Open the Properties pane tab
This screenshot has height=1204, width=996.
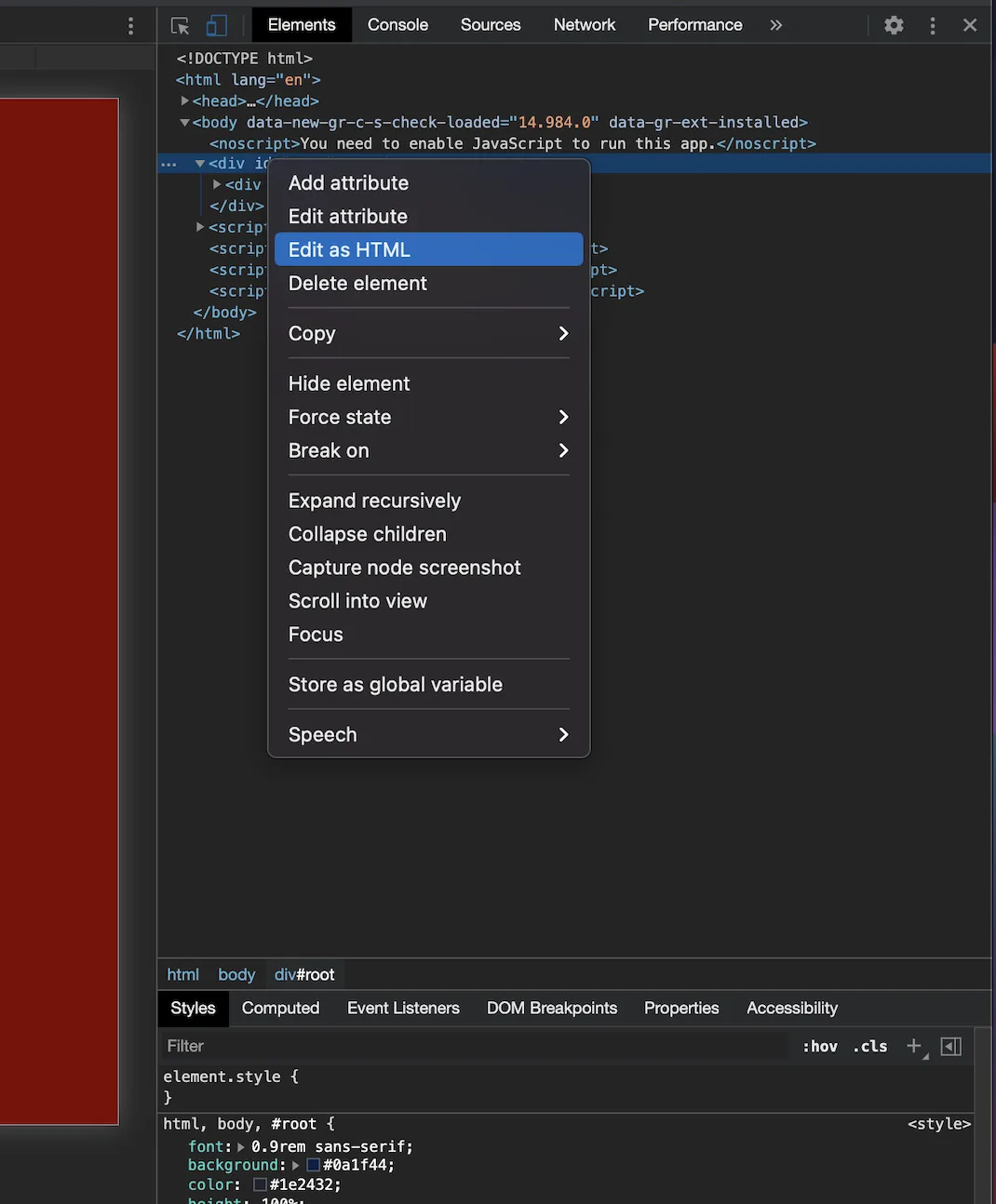tap(681, 1008)
